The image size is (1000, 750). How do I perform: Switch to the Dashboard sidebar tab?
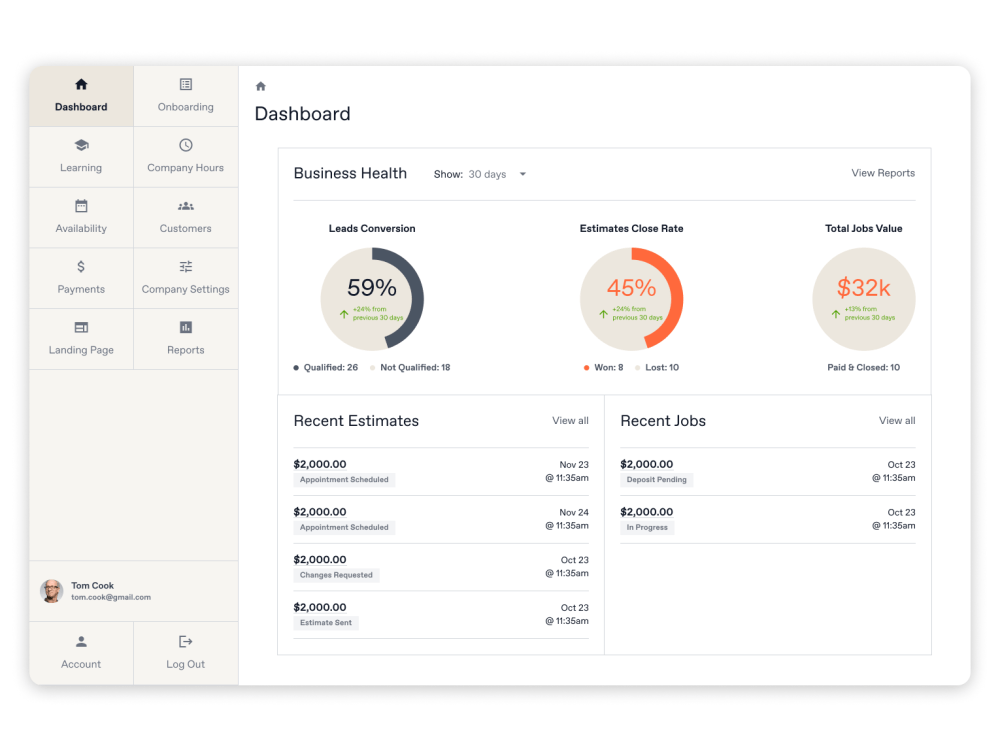pos(80,96)
